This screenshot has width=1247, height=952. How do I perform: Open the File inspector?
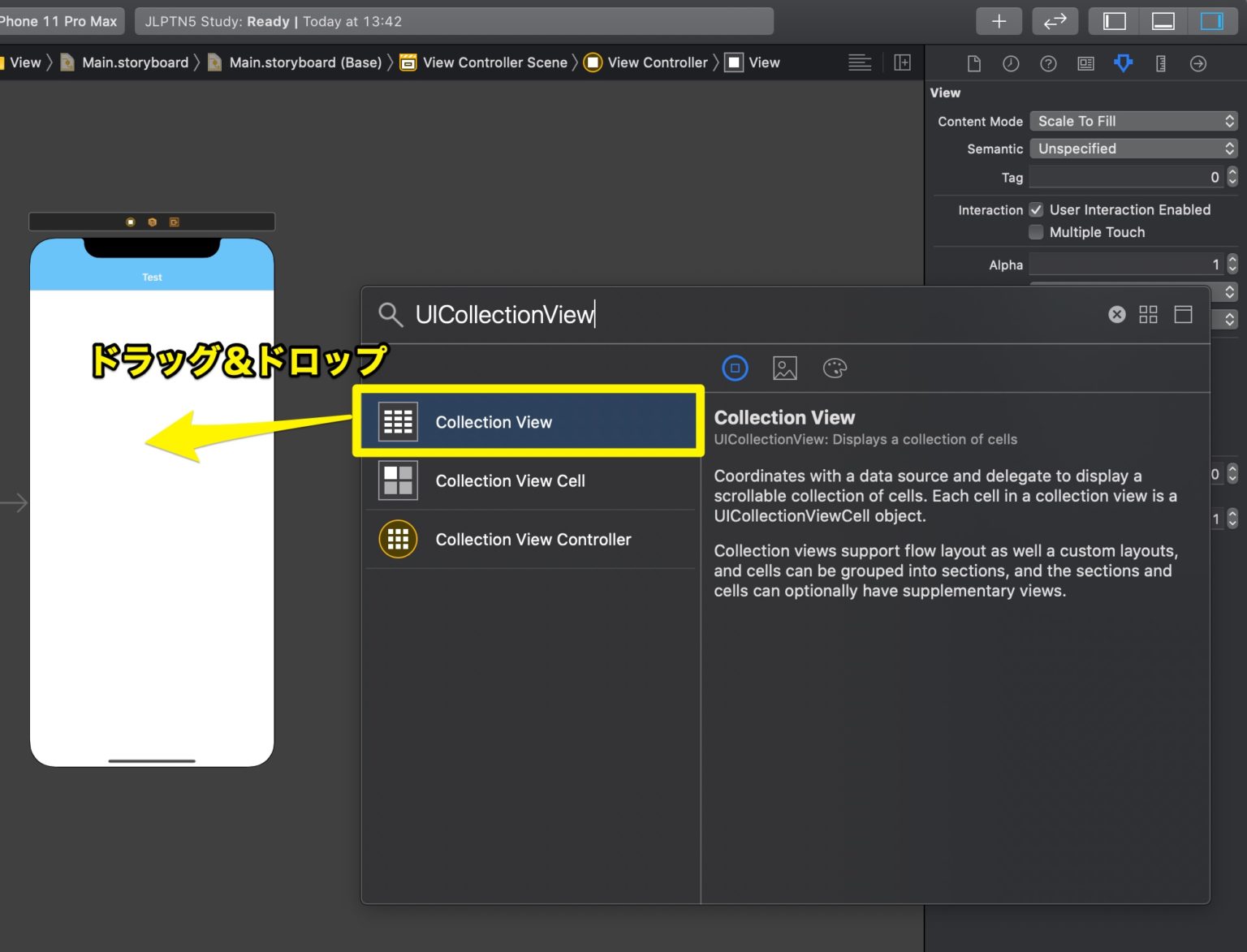[x=974, y=62]
